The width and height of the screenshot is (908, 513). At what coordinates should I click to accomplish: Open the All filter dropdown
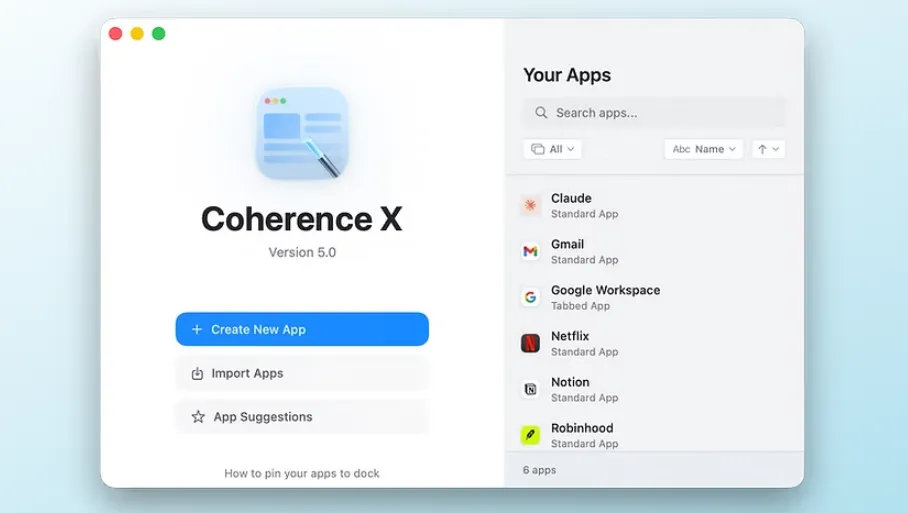coord(552,149)
